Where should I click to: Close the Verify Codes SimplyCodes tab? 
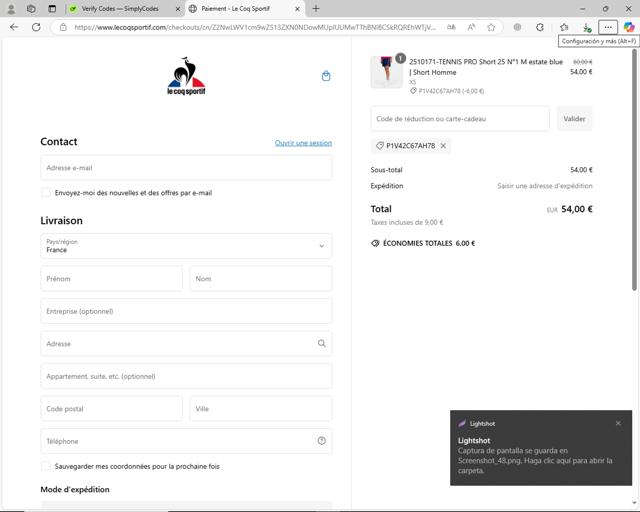pos(178,9)
